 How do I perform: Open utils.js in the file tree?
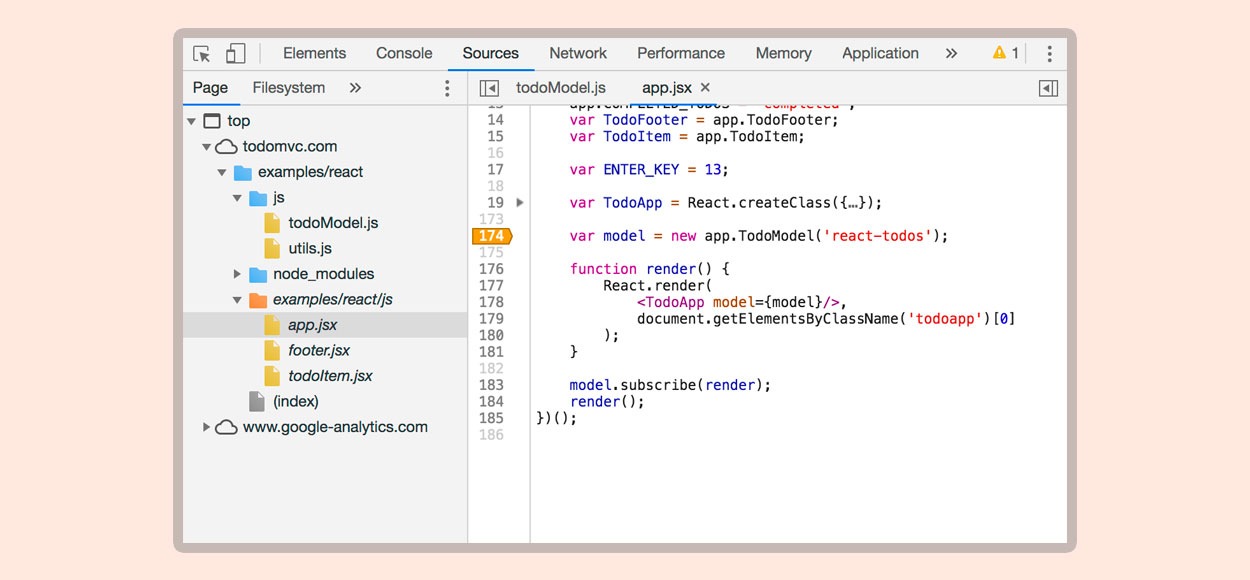pyautogui.click(x=310, y=248)
